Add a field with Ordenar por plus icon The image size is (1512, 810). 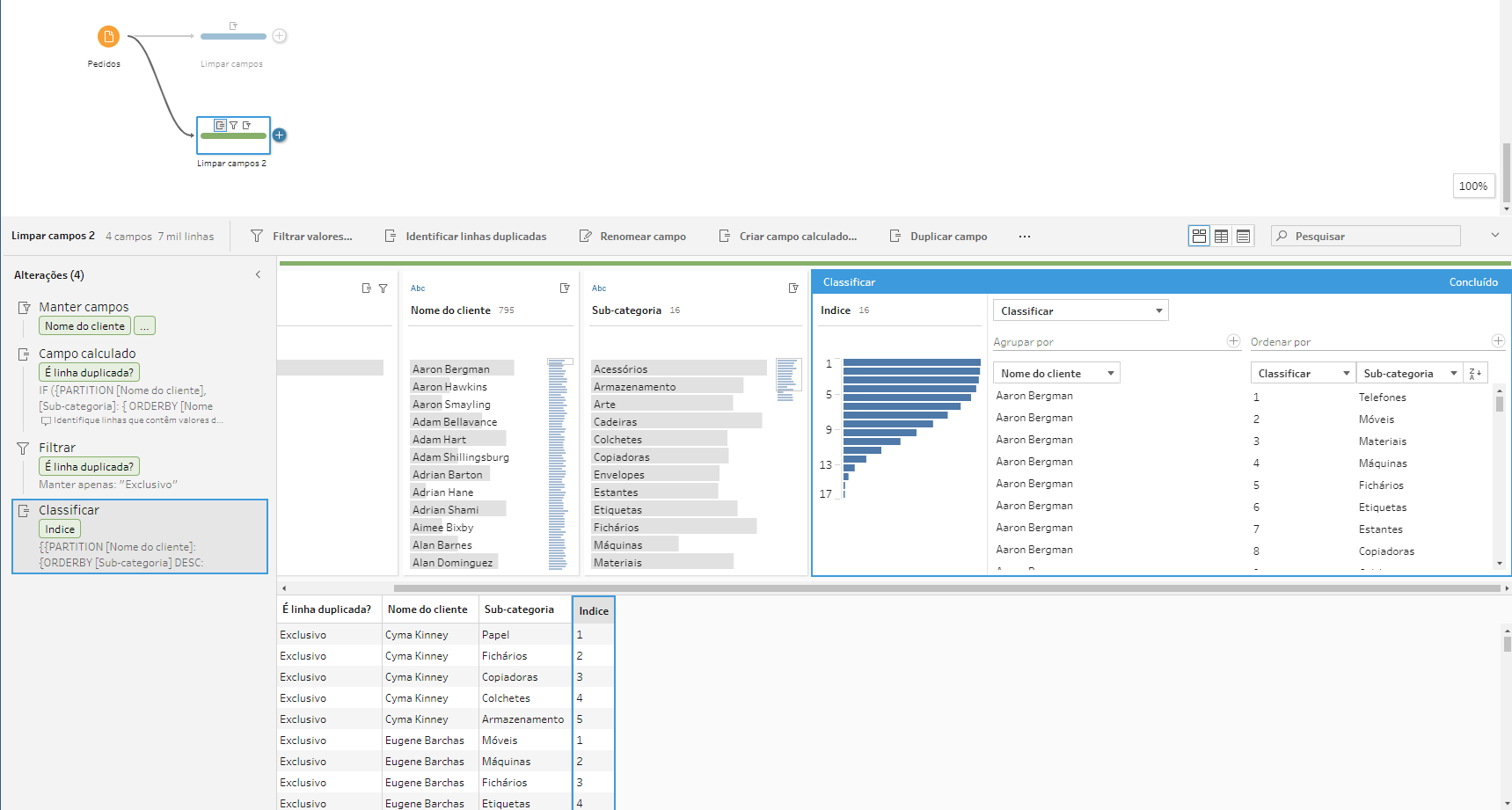coord(1498,341)
